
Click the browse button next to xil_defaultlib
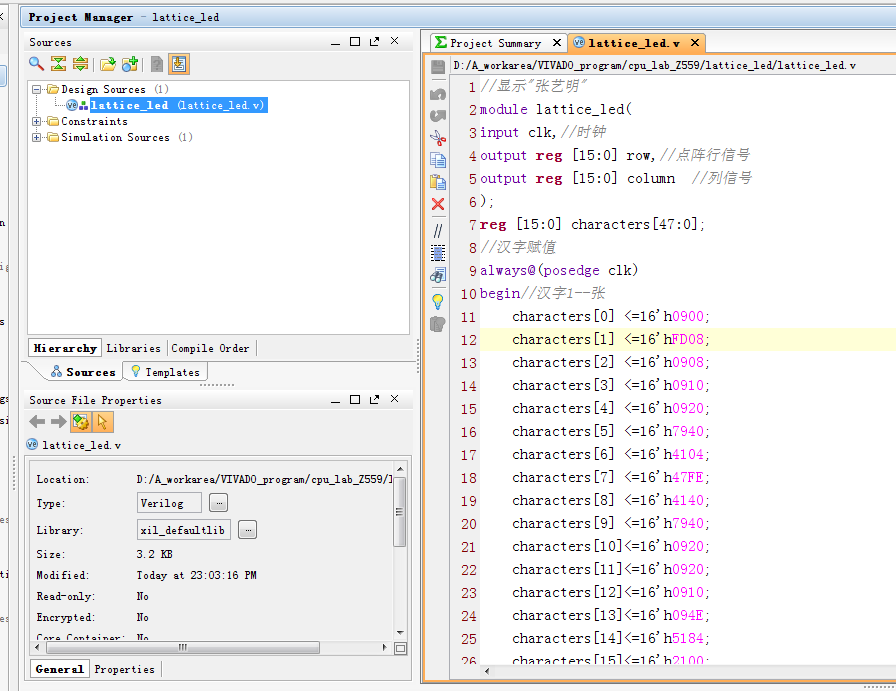tap(247, 530)
